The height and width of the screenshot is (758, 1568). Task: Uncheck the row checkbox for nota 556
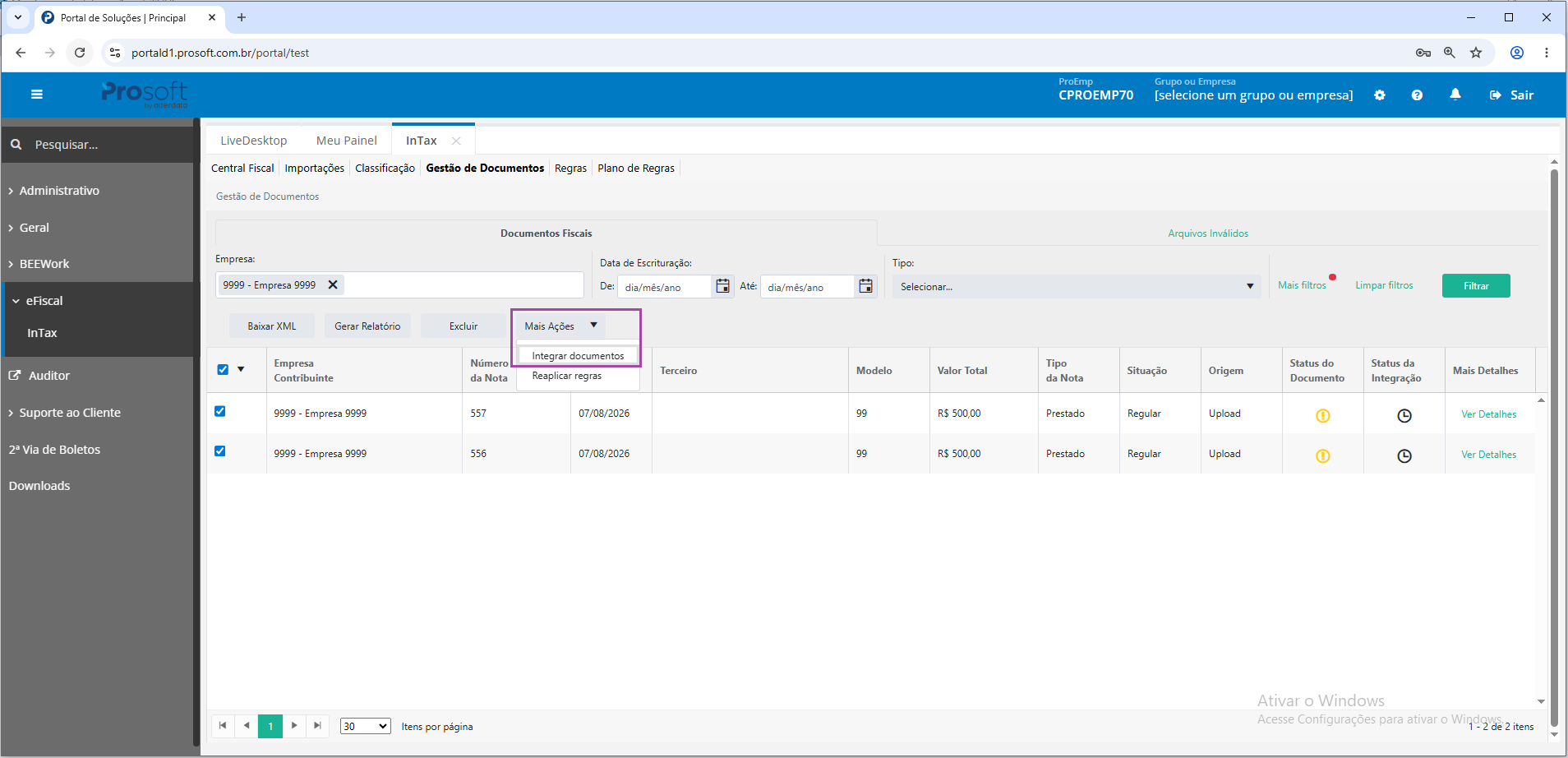click(219, 451)
